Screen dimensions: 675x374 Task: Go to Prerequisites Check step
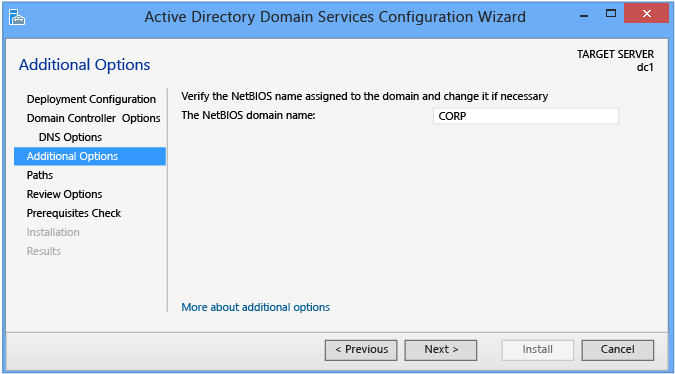coord(74,213)
